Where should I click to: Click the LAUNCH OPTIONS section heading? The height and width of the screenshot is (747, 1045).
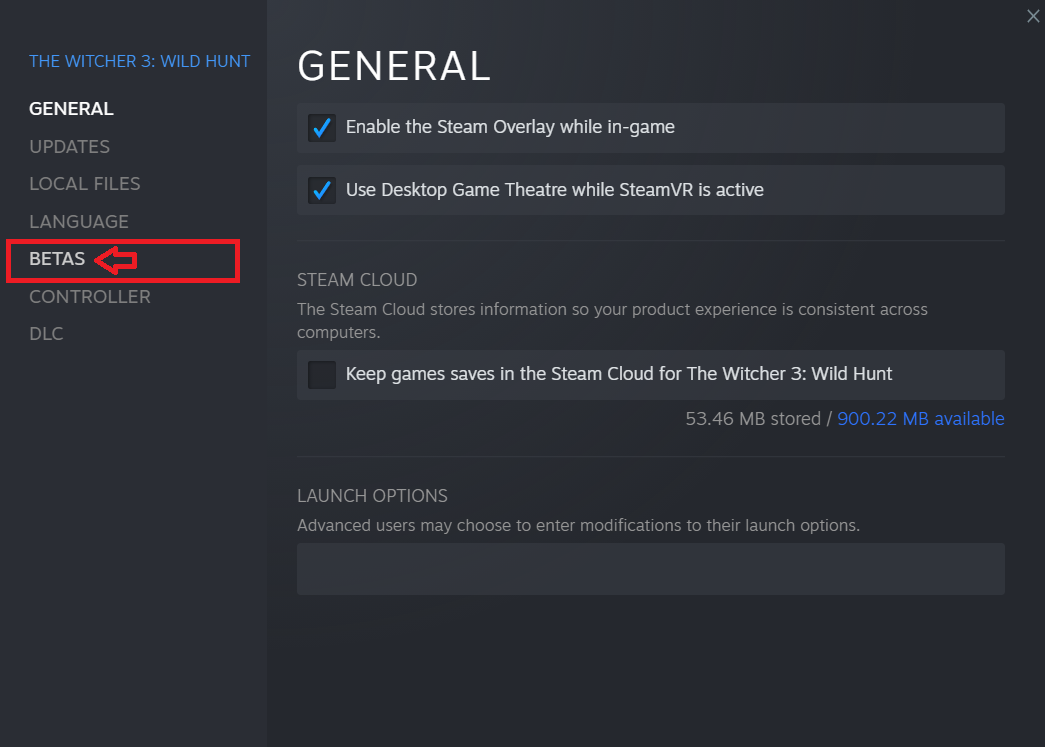click(x=372, y=496)
